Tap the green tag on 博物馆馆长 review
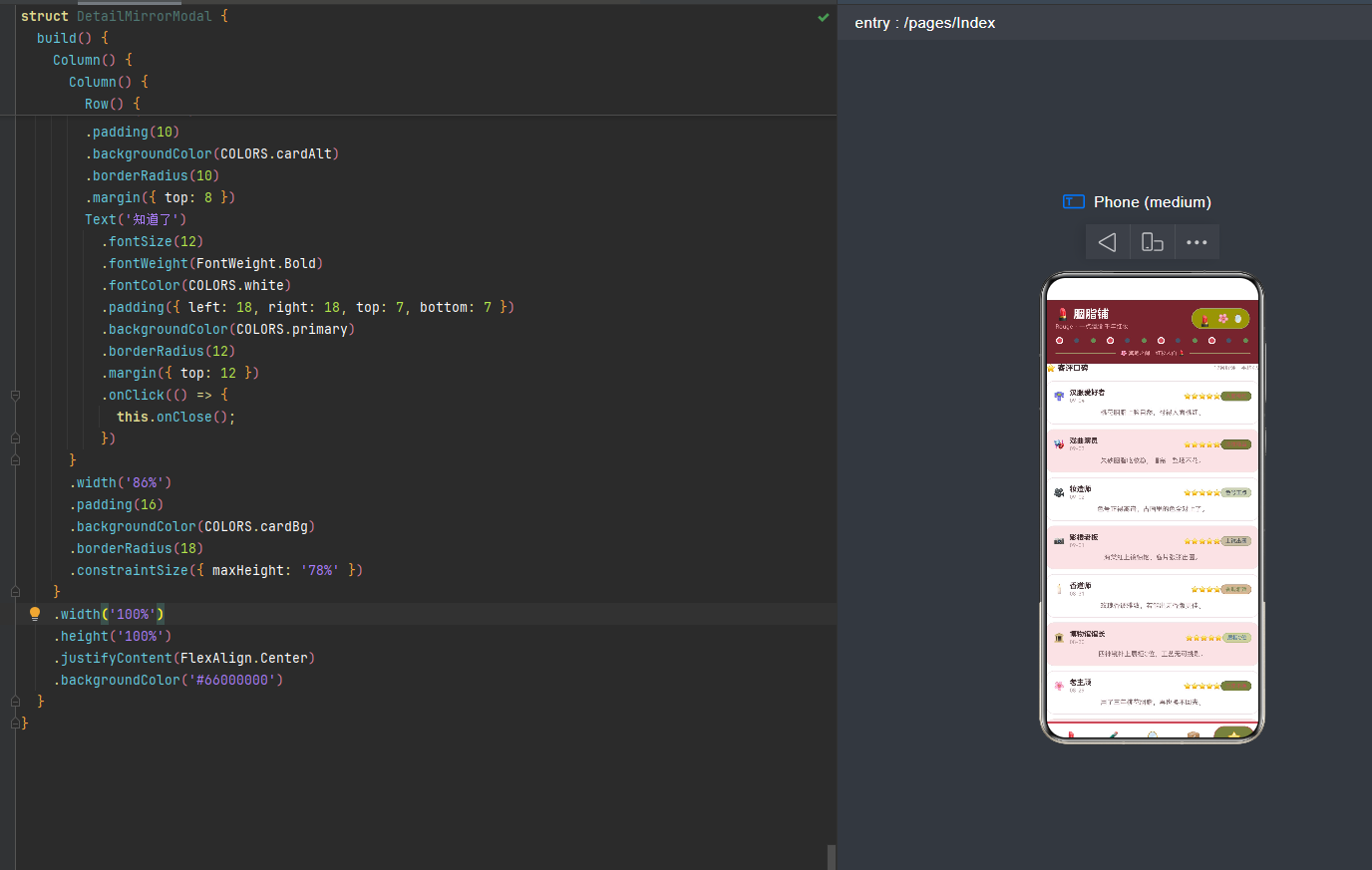The width and height of the screenshot is (1372, 870). (x=1236, y=637)
